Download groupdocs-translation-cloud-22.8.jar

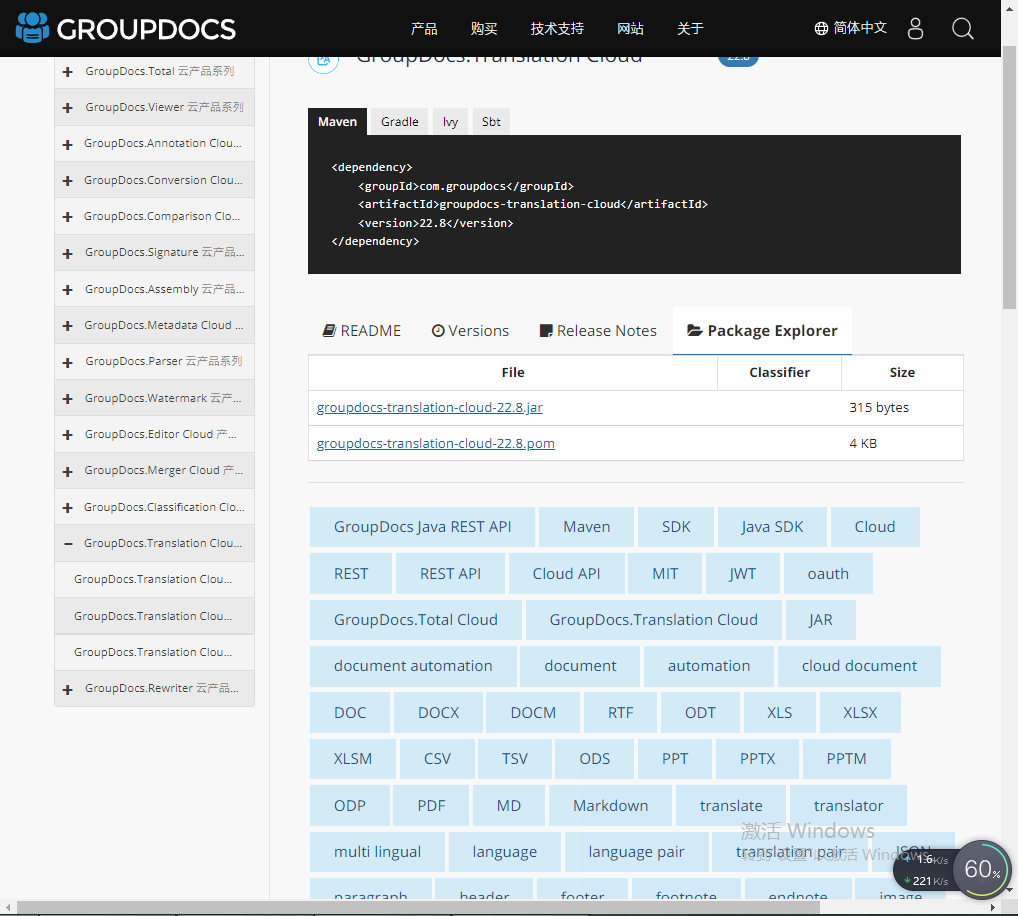[x=430, y=408]
